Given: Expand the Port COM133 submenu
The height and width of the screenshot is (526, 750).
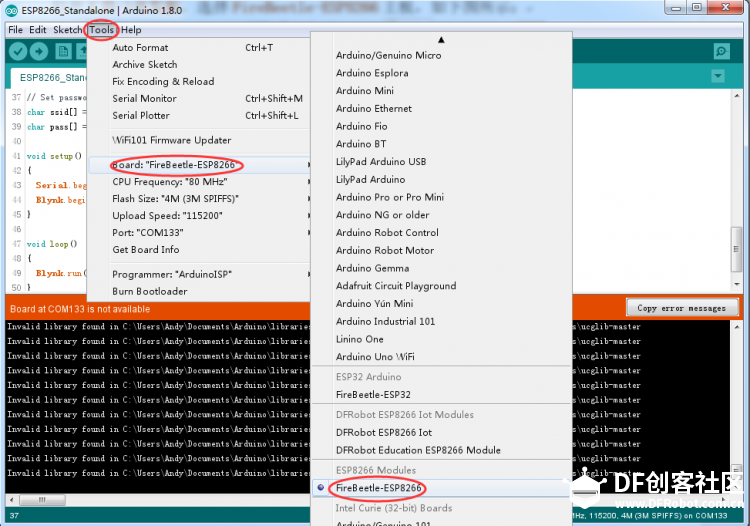Looking at the screenshot, I should (x=199, y=233).
